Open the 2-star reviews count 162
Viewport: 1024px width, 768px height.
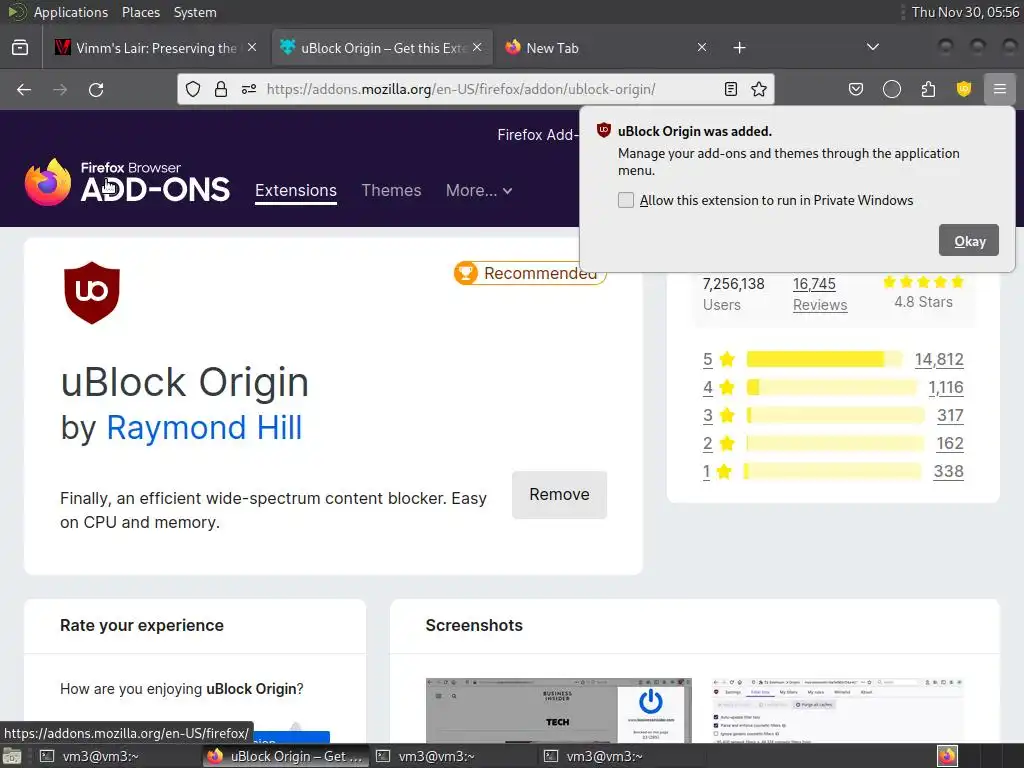pos(950,443)
